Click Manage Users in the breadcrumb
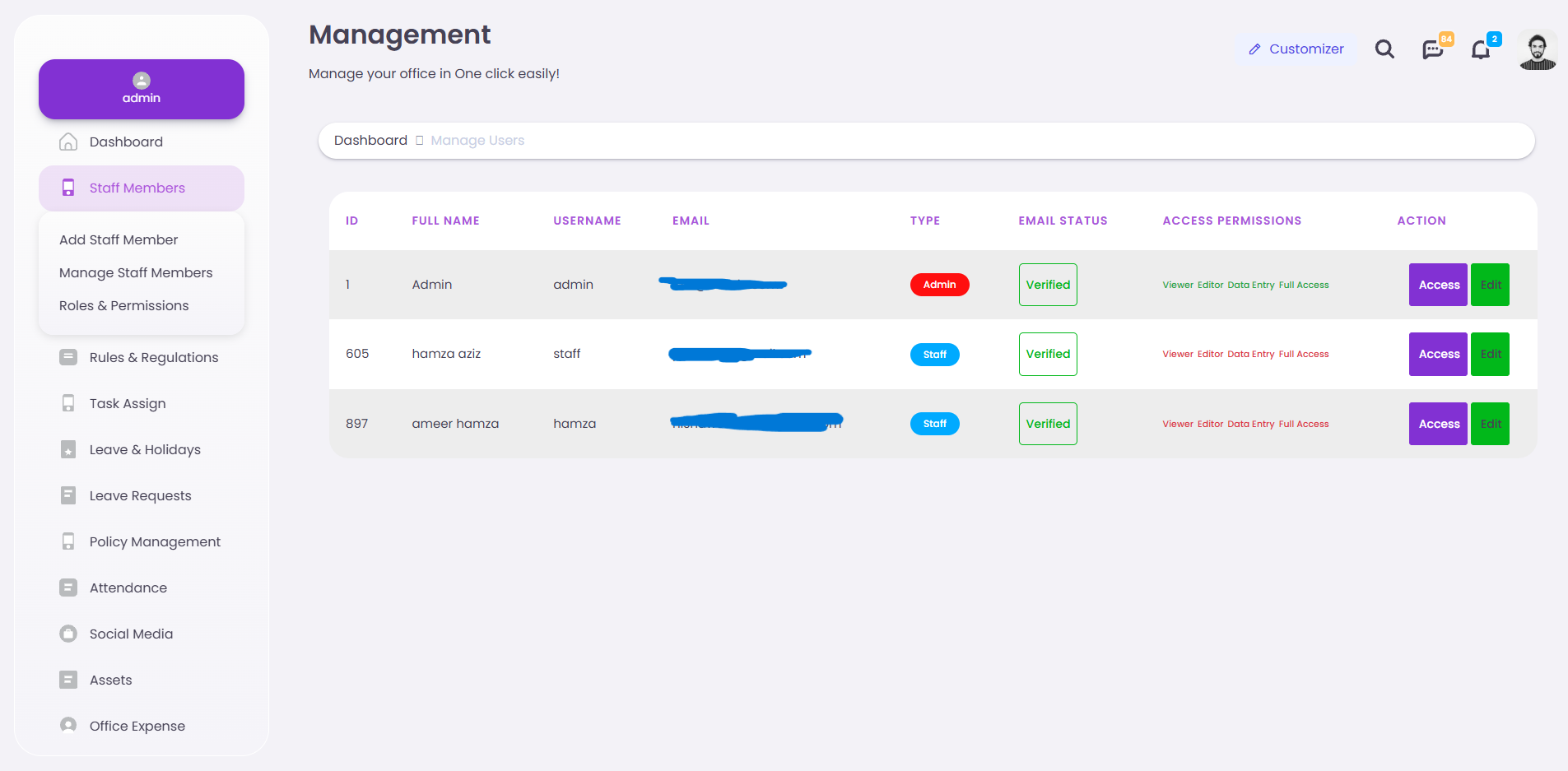This screenshot has height=771, width=1568. coord(477,141)
